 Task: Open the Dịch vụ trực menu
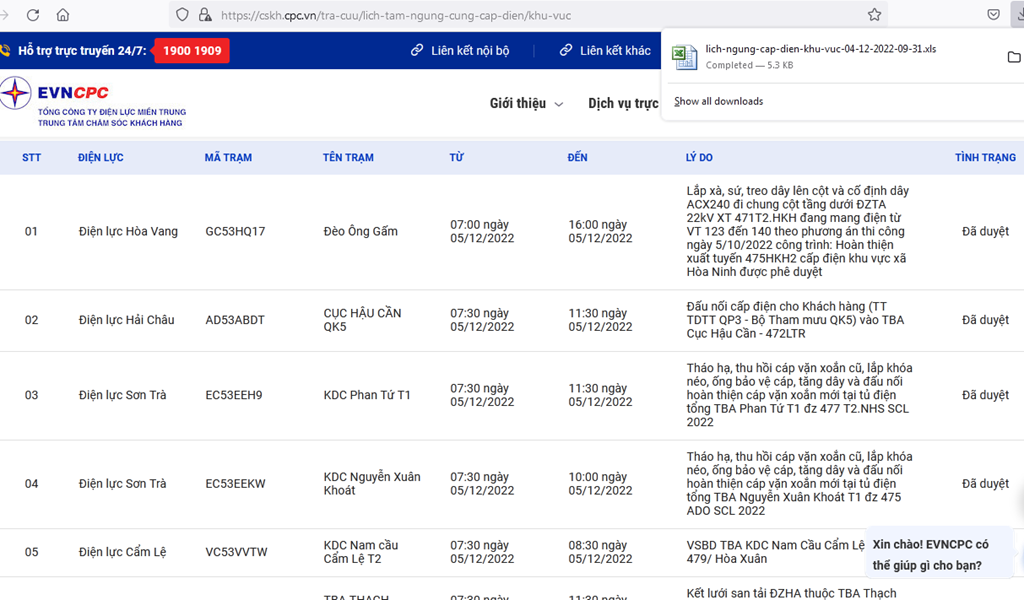coord(623,103)
